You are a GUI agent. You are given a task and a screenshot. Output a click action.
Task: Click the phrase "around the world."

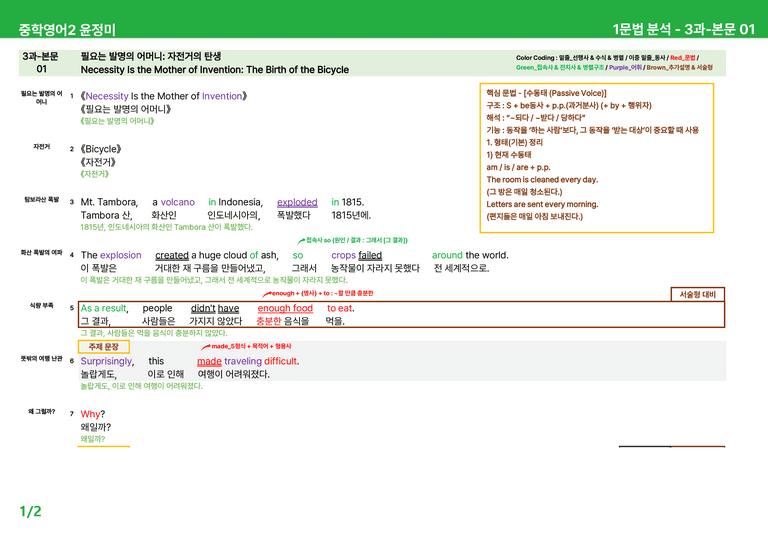pos(470,255)
